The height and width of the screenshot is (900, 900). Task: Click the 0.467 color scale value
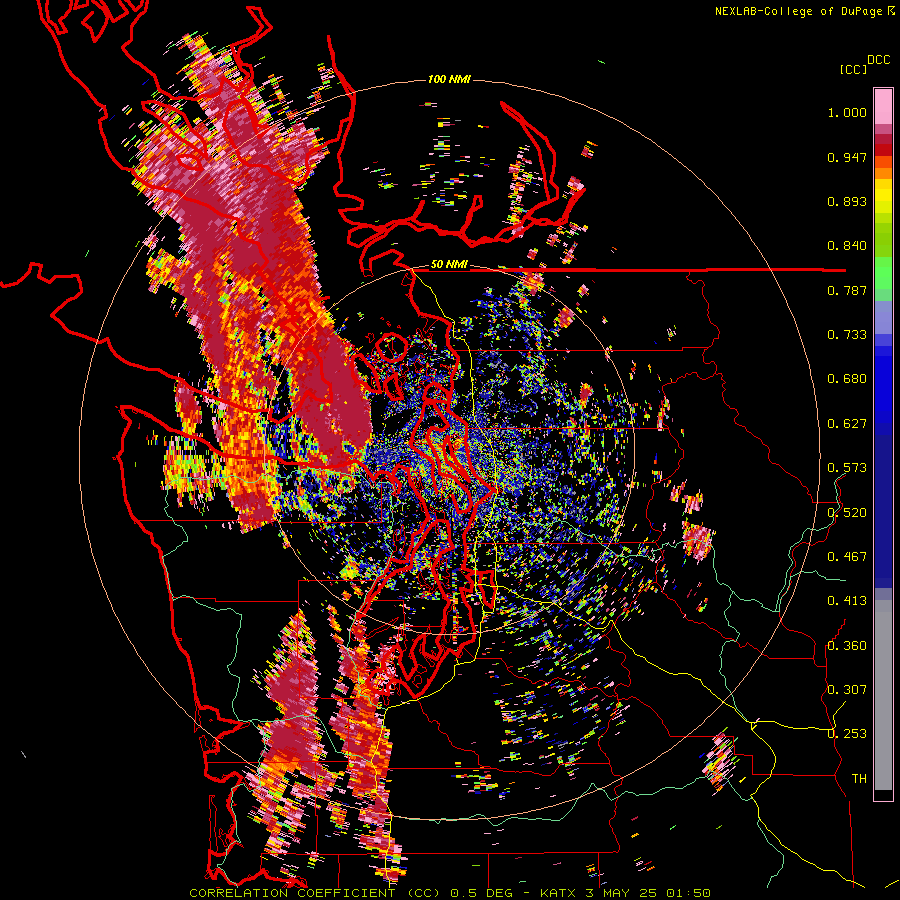(x=847, y=557)
